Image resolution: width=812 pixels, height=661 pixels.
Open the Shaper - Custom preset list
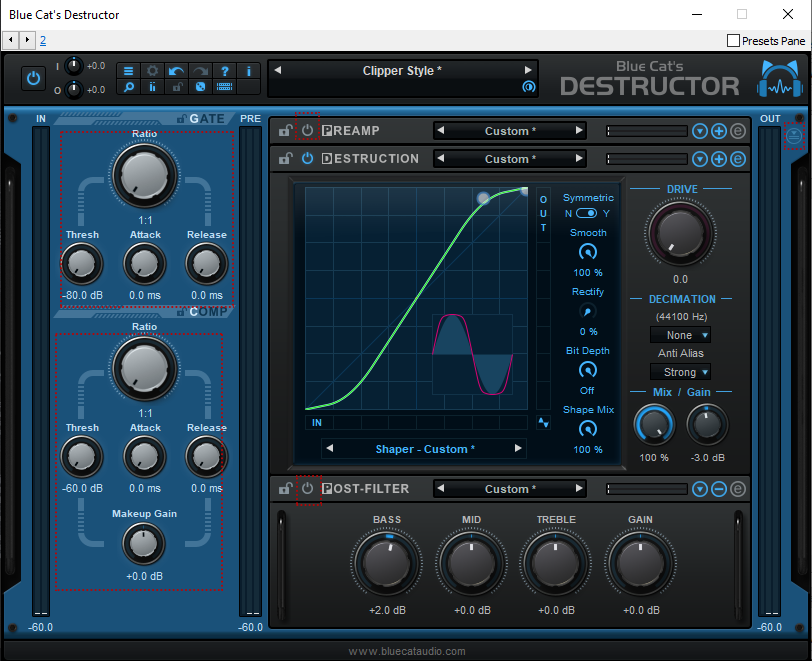(x=425, y=449)
